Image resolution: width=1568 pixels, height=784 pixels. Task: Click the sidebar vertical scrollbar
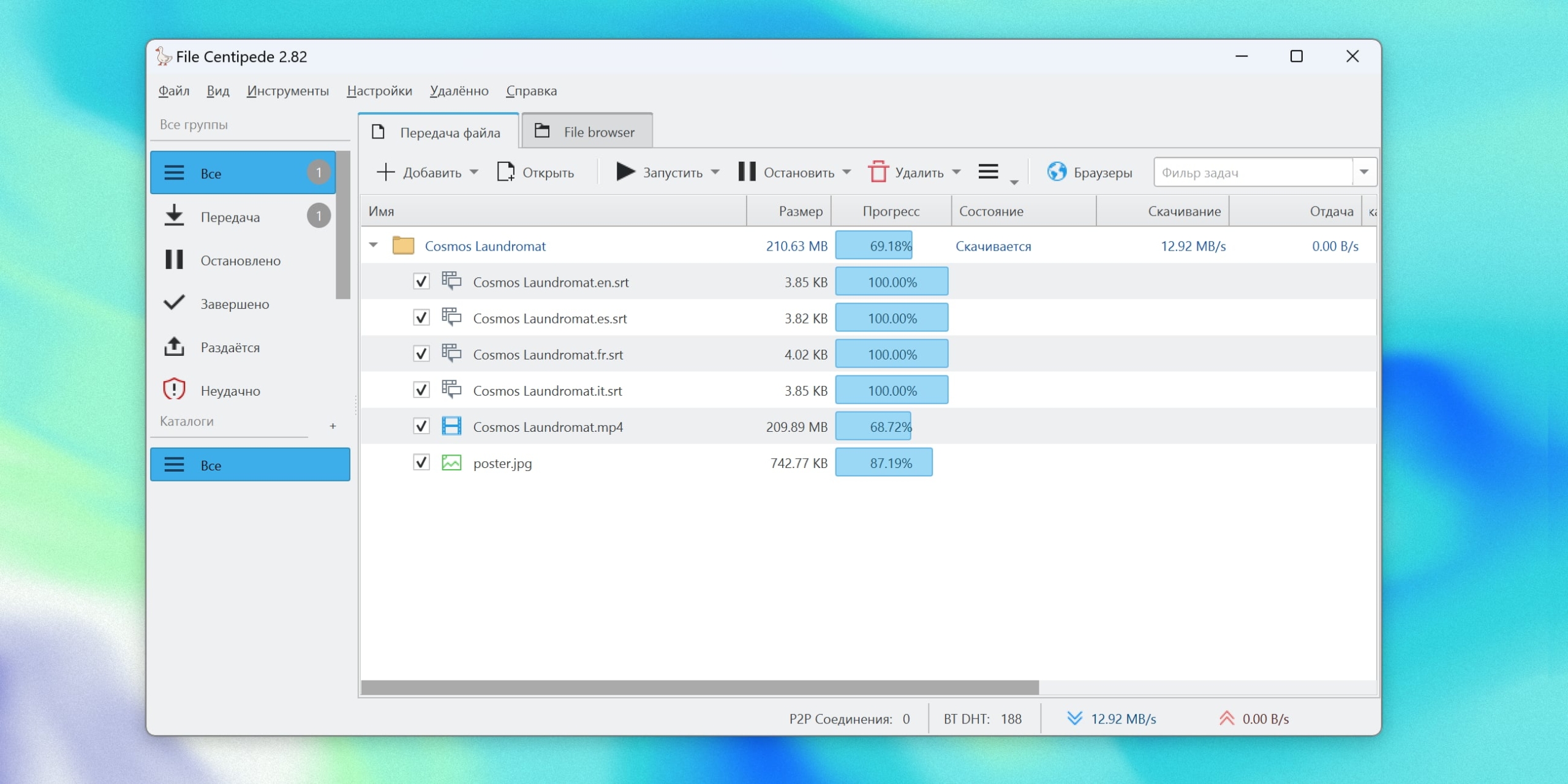point(343,225)
